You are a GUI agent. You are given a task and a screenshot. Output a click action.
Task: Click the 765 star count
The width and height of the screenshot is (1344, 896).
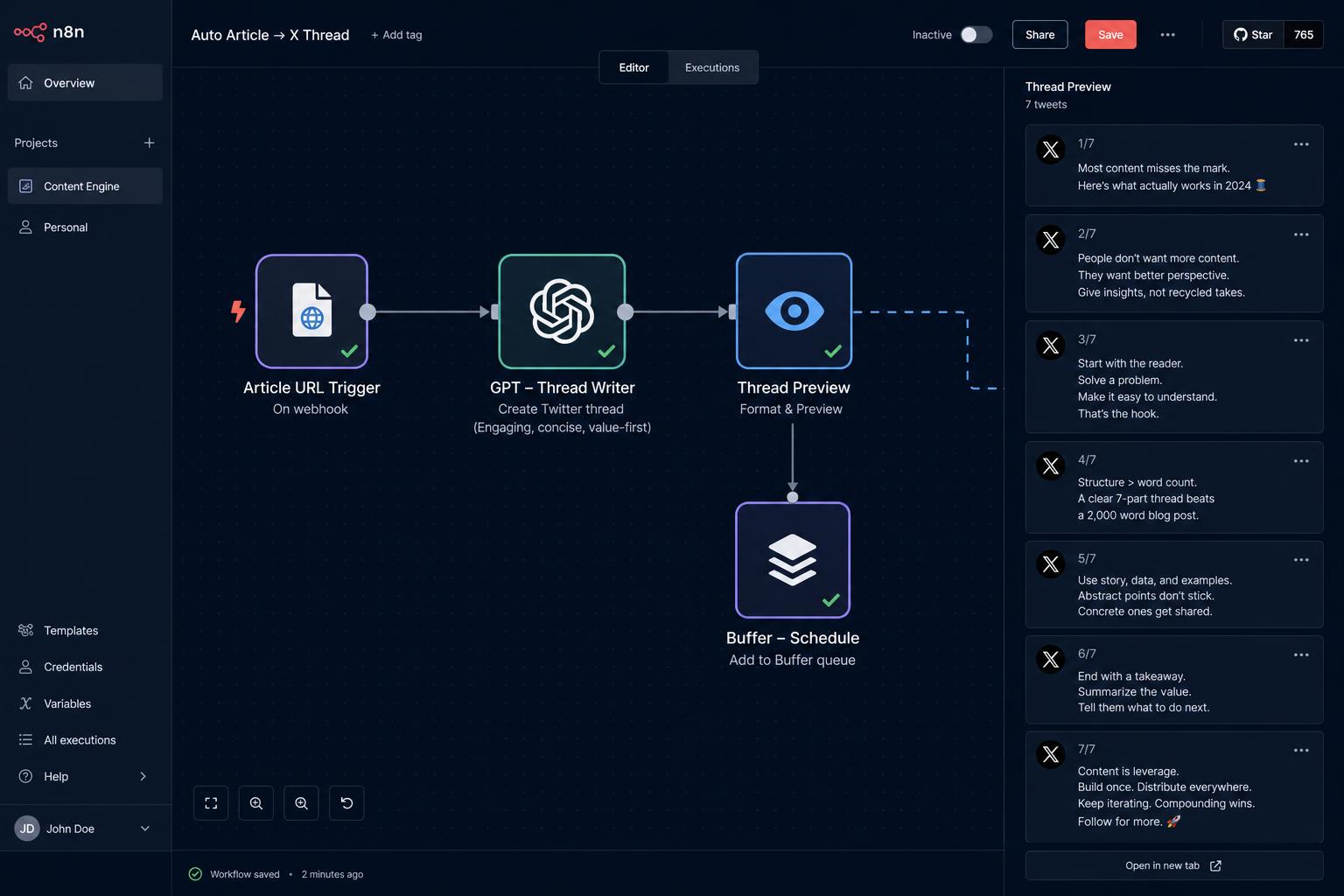pos(1304,35)
